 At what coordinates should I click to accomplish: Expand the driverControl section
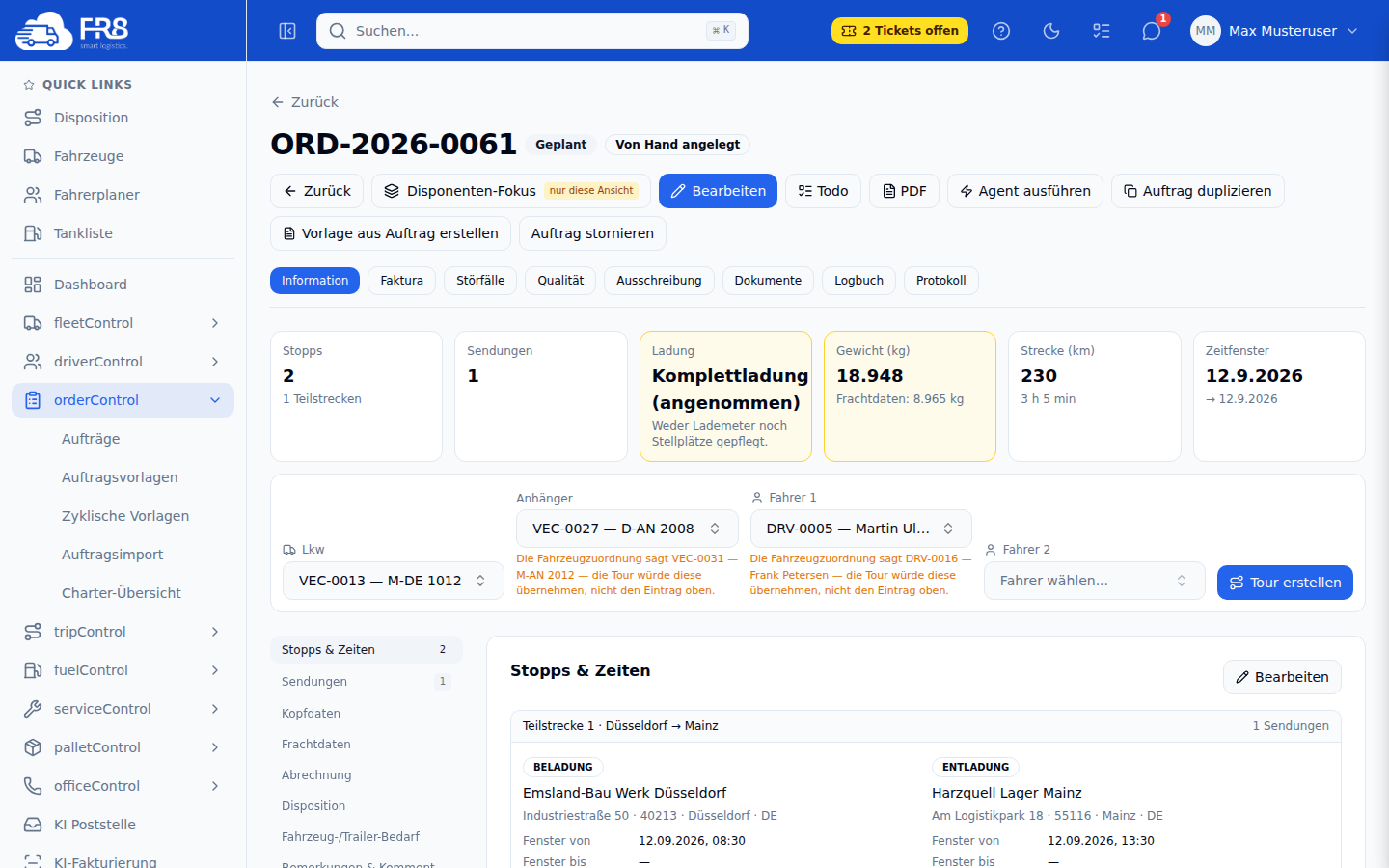coord(123,362)
